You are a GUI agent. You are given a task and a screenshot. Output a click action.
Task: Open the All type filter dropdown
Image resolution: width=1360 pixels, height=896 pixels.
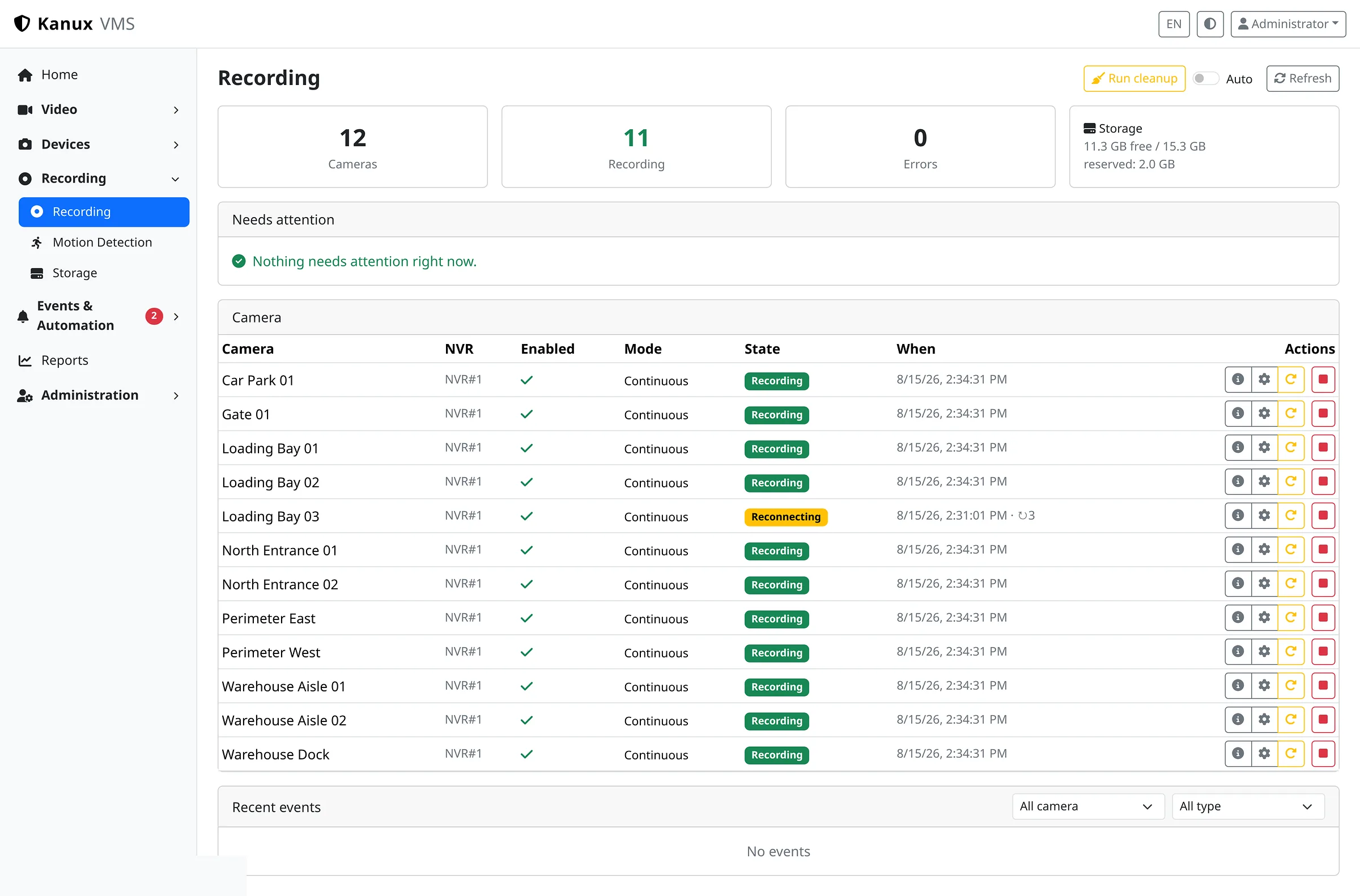(x=1248, y=807)
